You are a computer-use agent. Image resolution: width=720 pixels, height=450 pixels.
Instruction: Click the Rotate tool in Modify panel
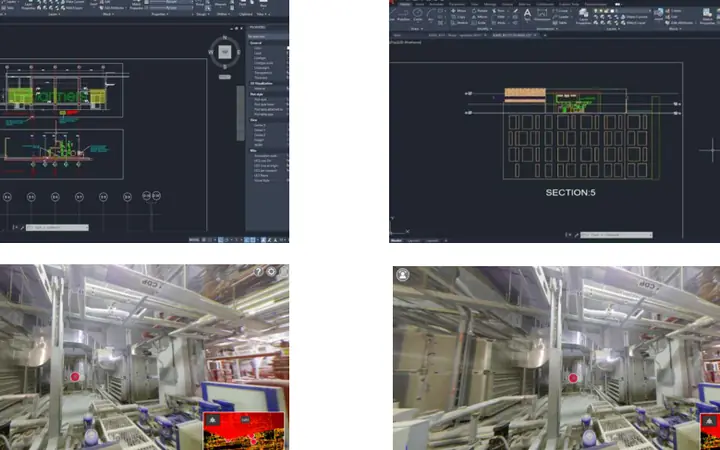[x=480, y=11]
